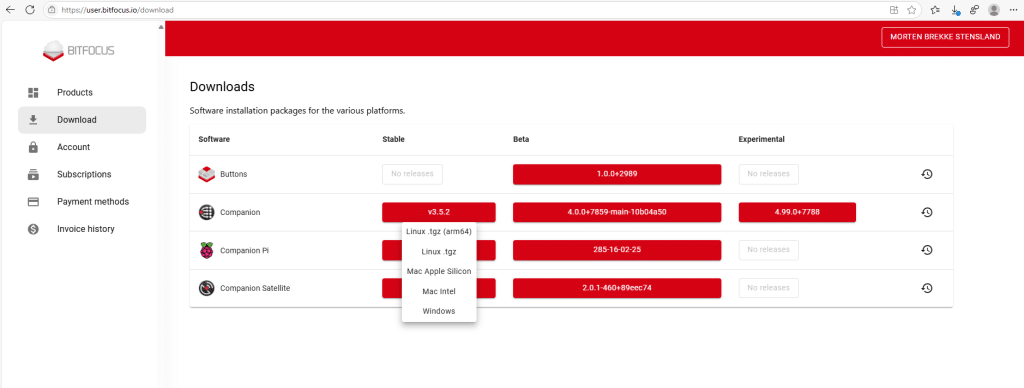Click the Bitfocus logo
Image resolution: width=1024 pixels, height=388 pixels.
tap(78, 51)
